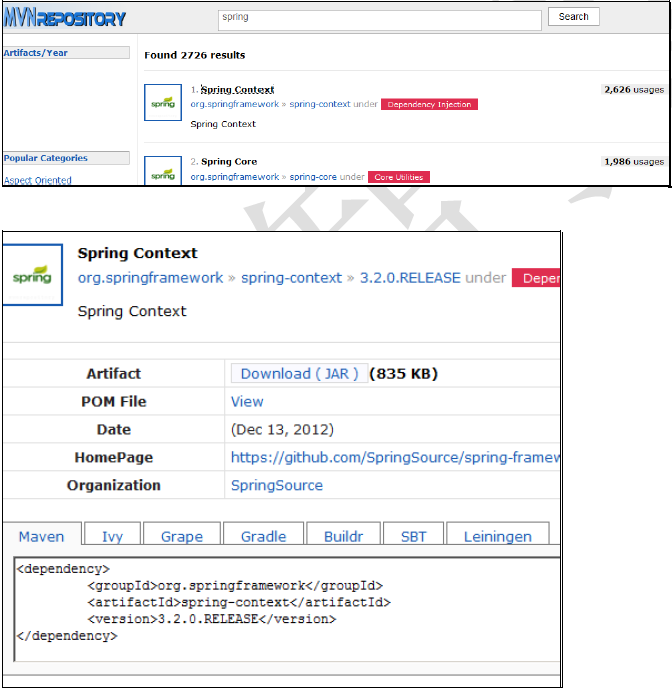
Task: Switch to the Buildr tab
Action: coord(343,536)
